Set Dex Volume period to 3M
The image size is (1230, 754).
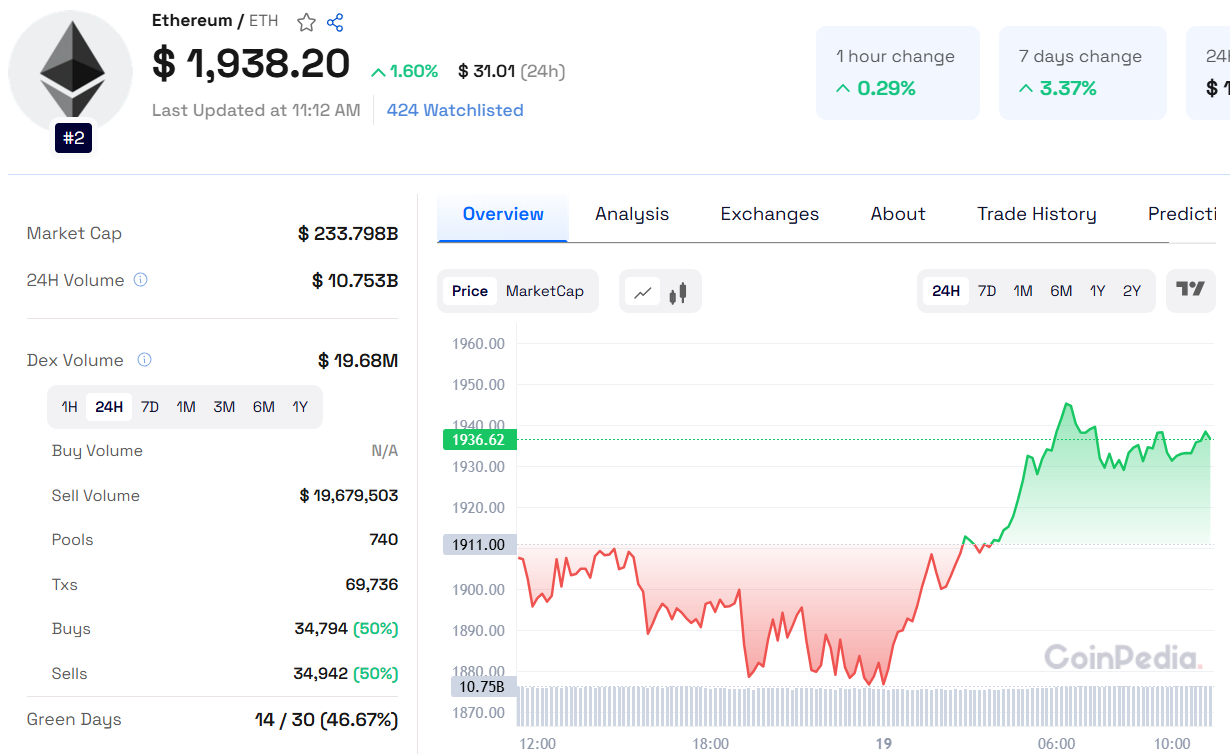click(224, 407)
